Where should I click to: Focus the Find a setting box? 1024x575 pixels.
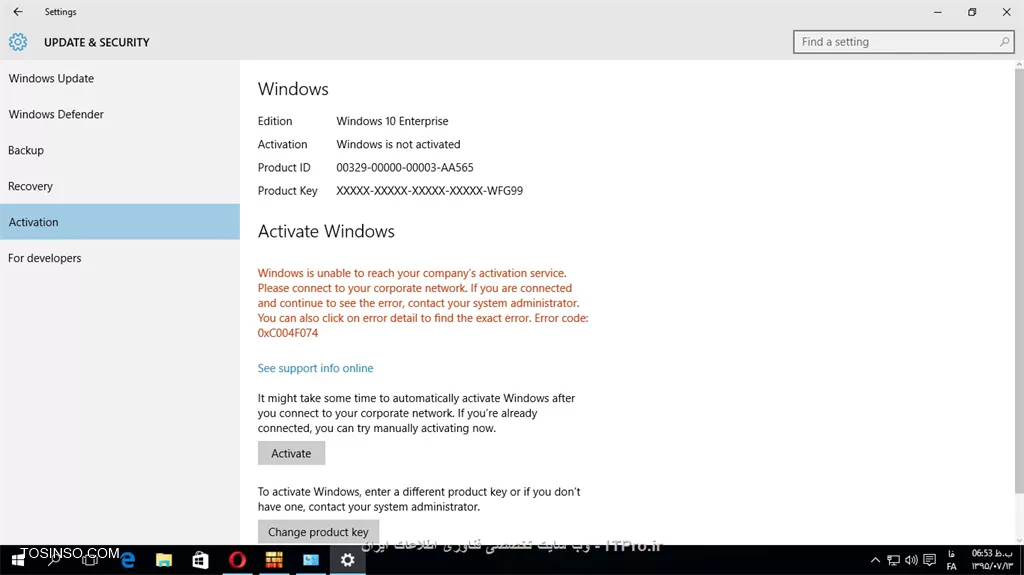903,42
